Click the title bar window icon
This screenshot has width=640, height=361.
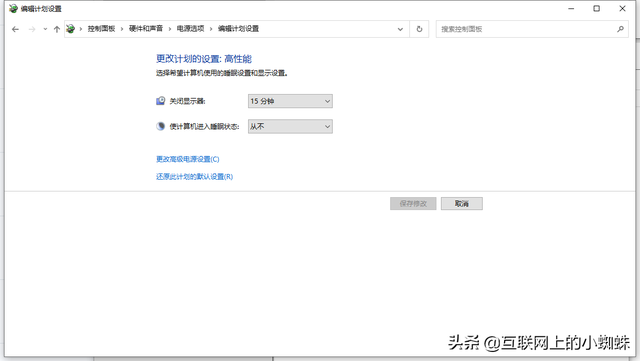point(13,9)
